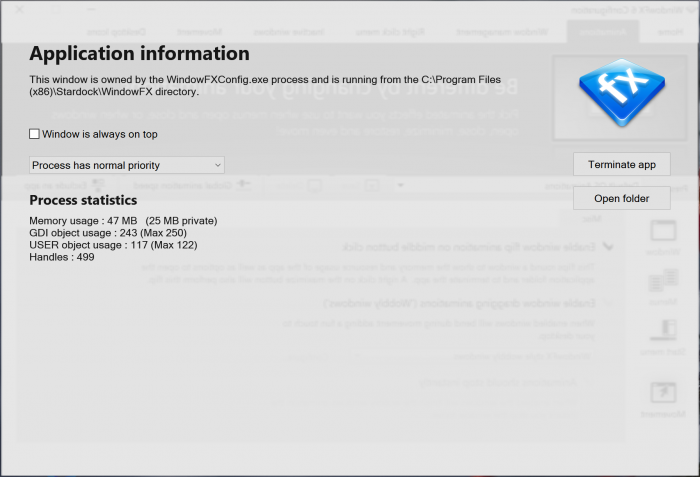This screenshot has width=700, height=477.
Task: Click the Memory usage : 47 MB line
Action: 123,221
